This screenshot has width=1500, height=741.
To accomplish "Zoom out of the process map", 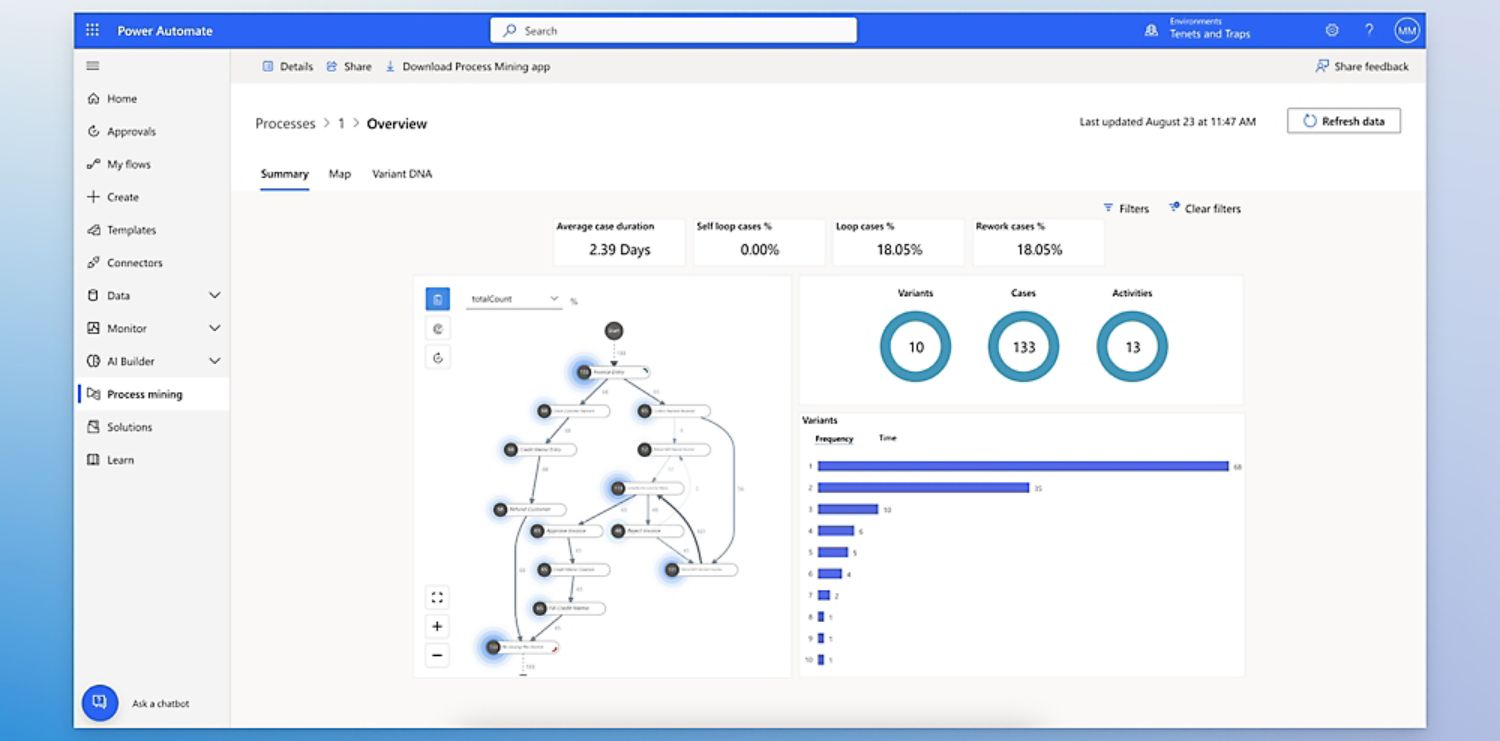I will pyautogui.click(x=437, y=656).
